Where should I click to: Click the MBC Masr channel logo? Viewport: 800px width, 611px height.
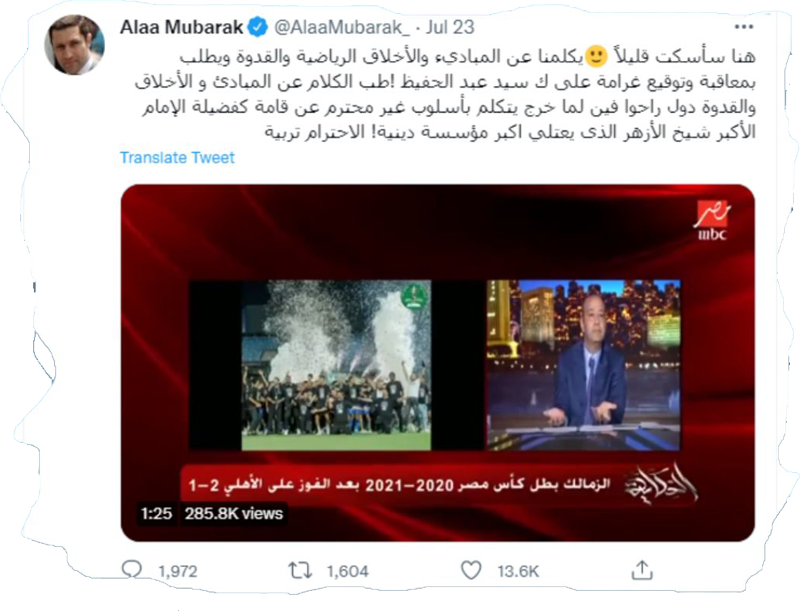(712, 220)
